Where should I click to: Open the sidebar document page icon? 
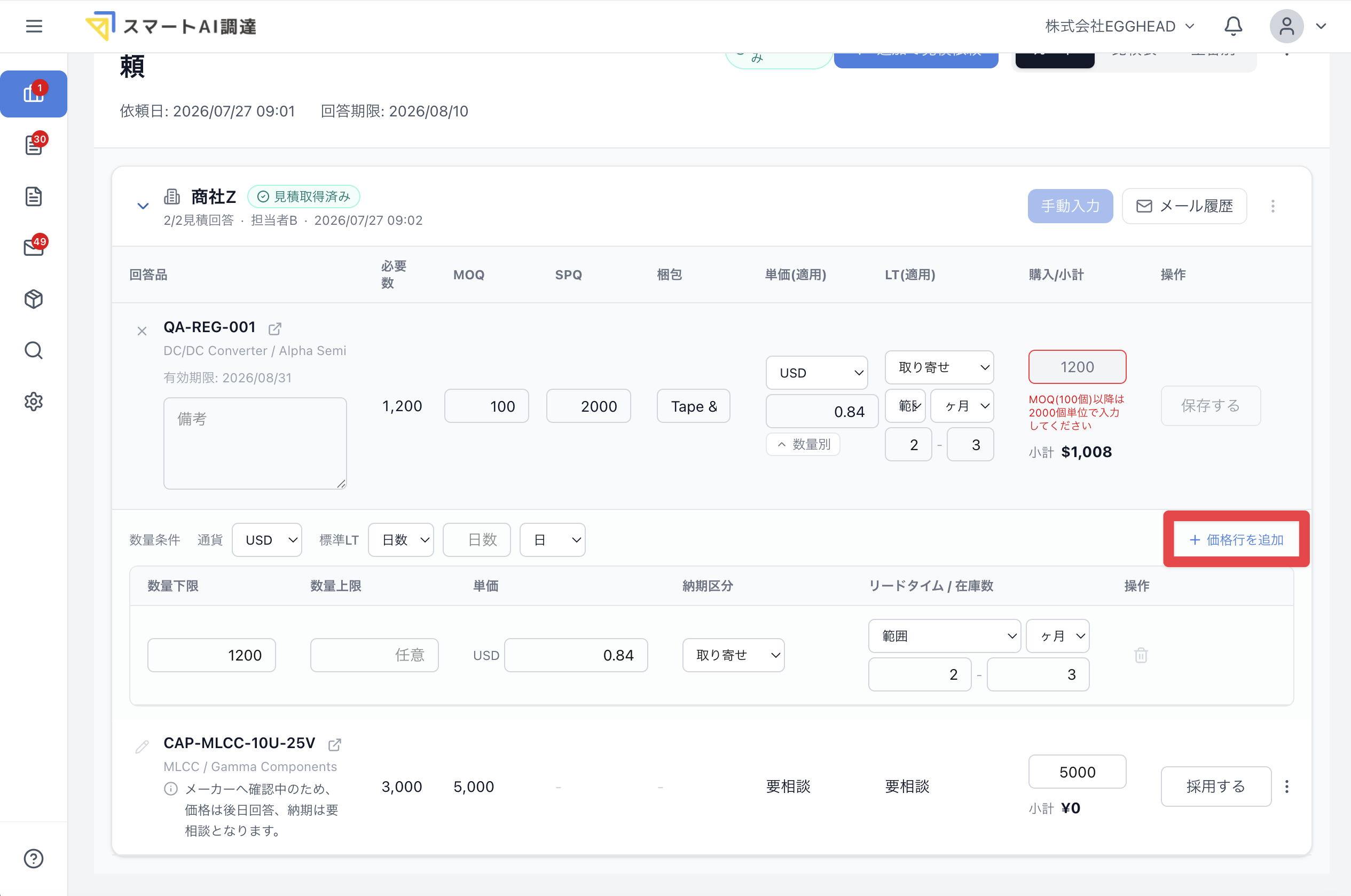click(x=34, y=197)
